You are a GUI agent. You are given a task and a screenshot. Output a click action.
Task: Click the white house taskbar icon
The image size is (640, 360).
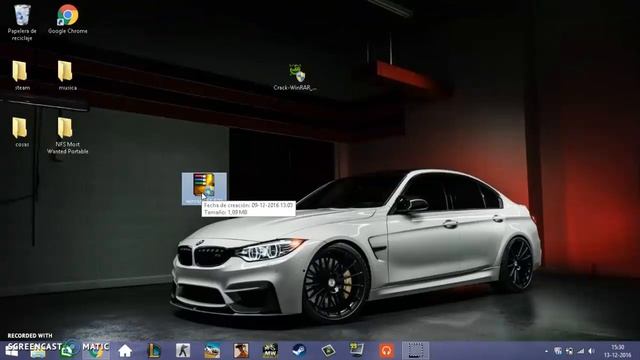pos(125,351)
